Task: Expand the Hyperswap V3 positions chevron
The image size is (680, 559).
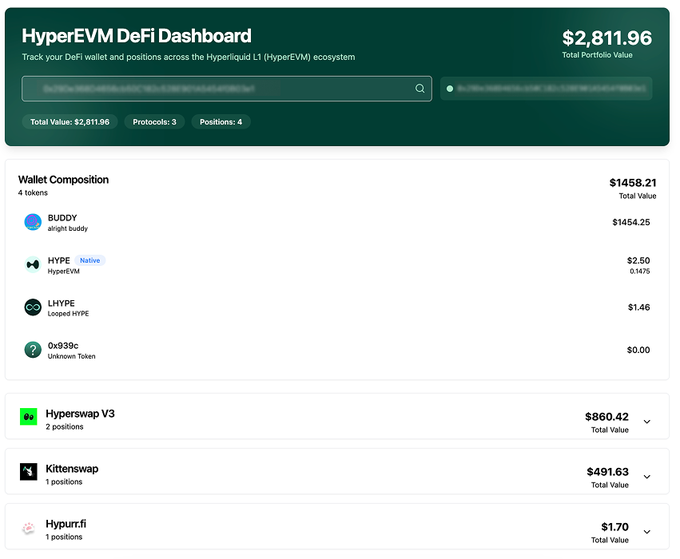Action: click(647, 422)
